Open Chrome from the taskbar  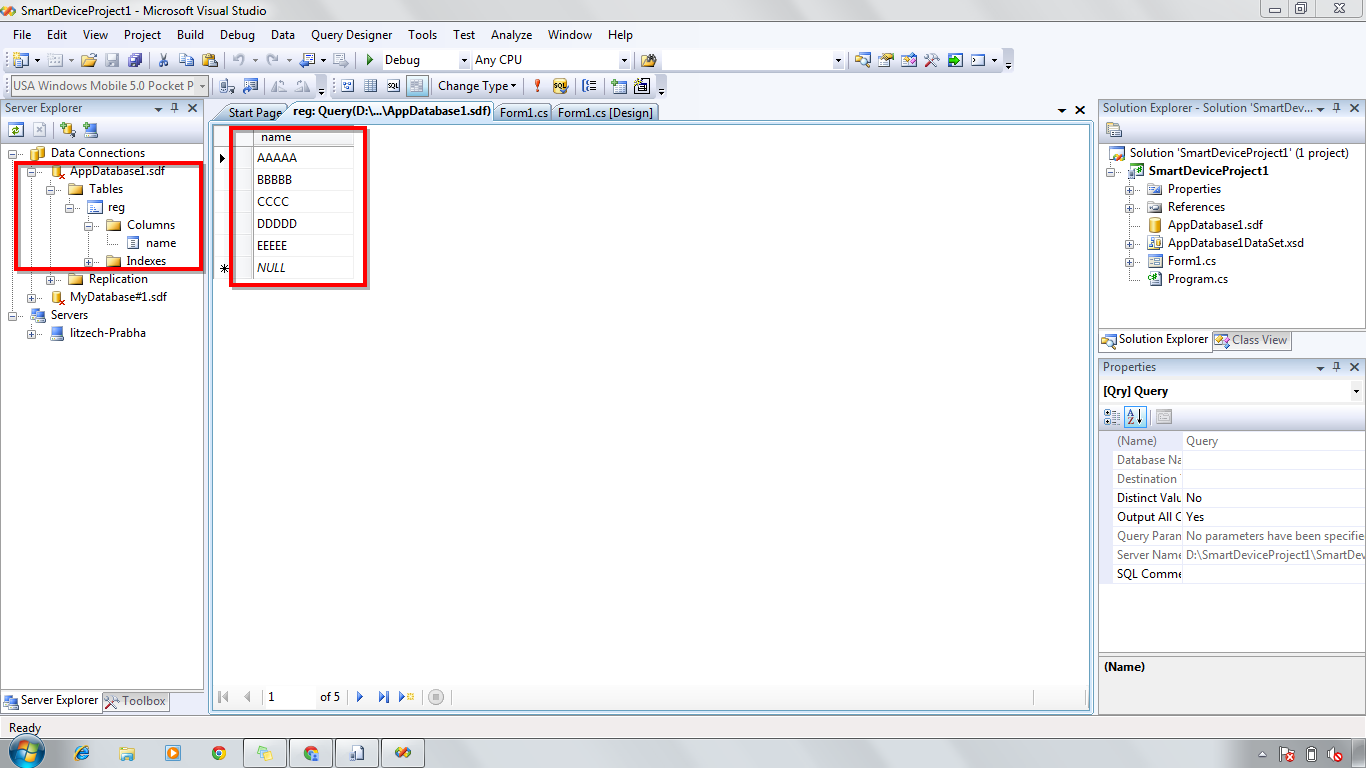[218, 753]
